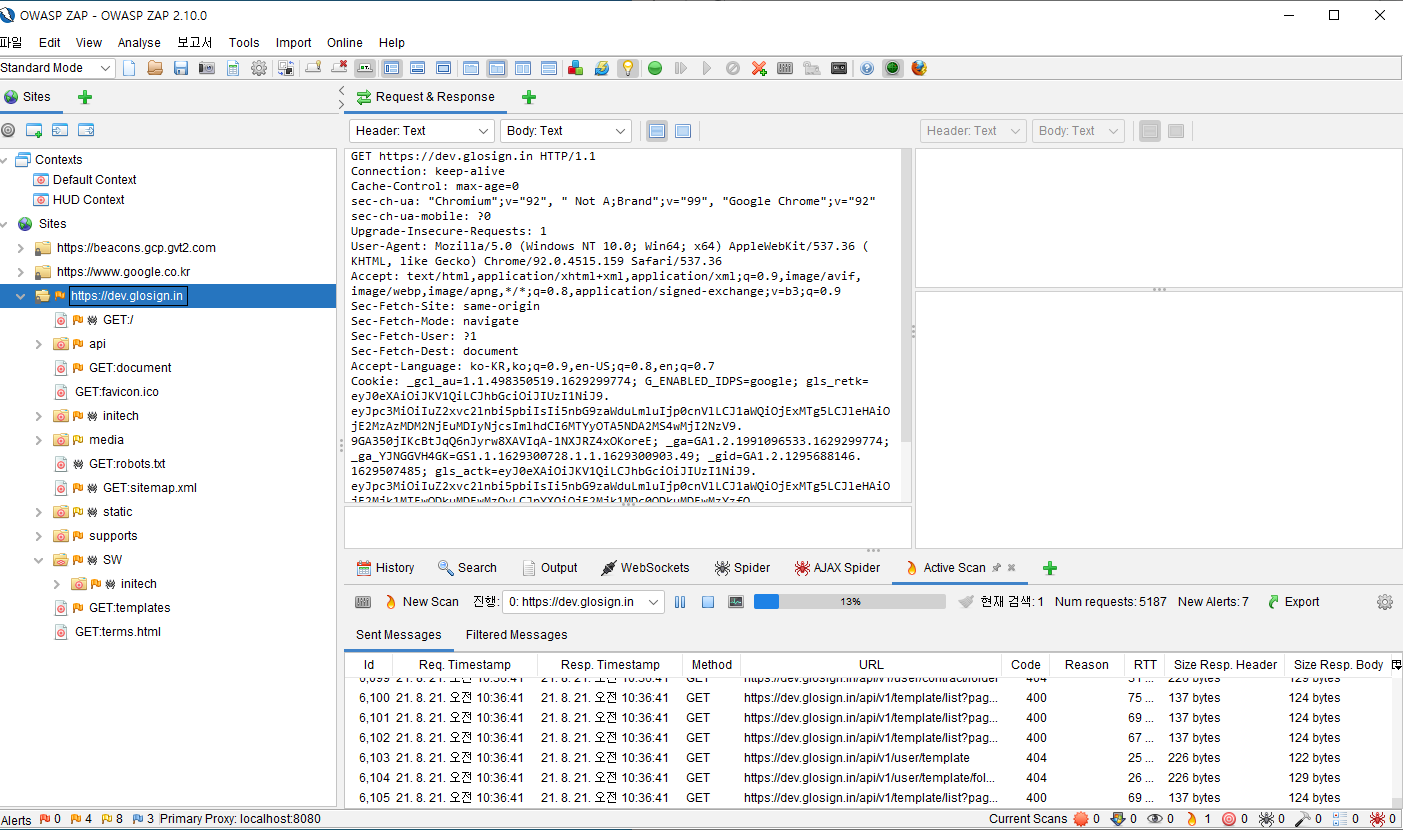Expand the static folder node
The width and height of the screenshot is (1403, 830).
click(39, 512)
